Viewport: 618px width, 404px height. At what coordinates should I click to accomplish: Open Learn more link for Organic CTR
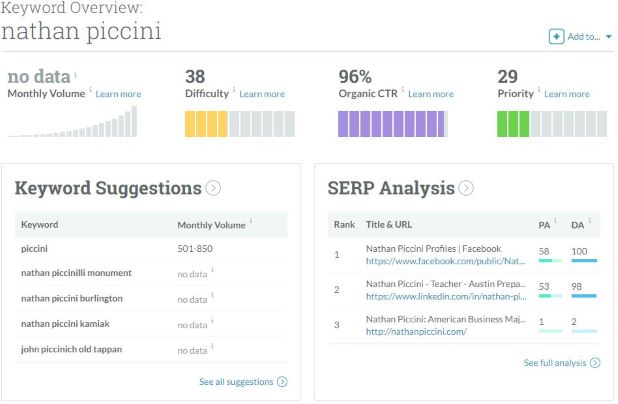click(431, 94)
